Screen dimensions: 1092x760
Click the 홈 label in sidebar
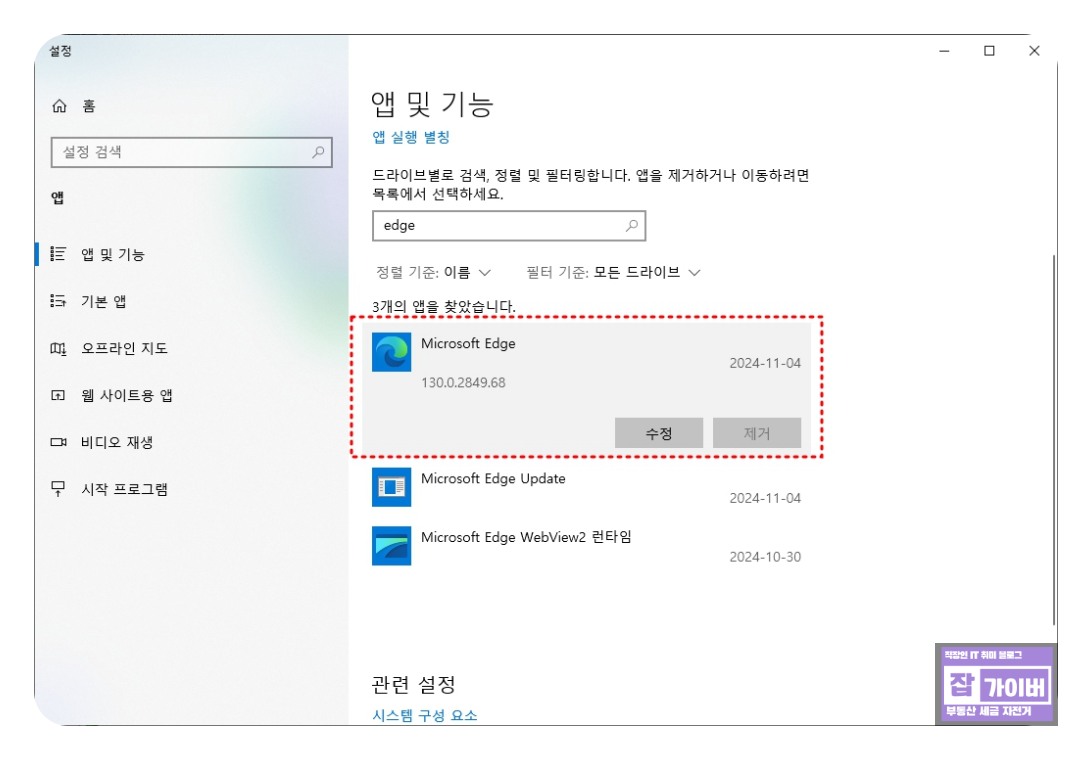tap(89, 106)
